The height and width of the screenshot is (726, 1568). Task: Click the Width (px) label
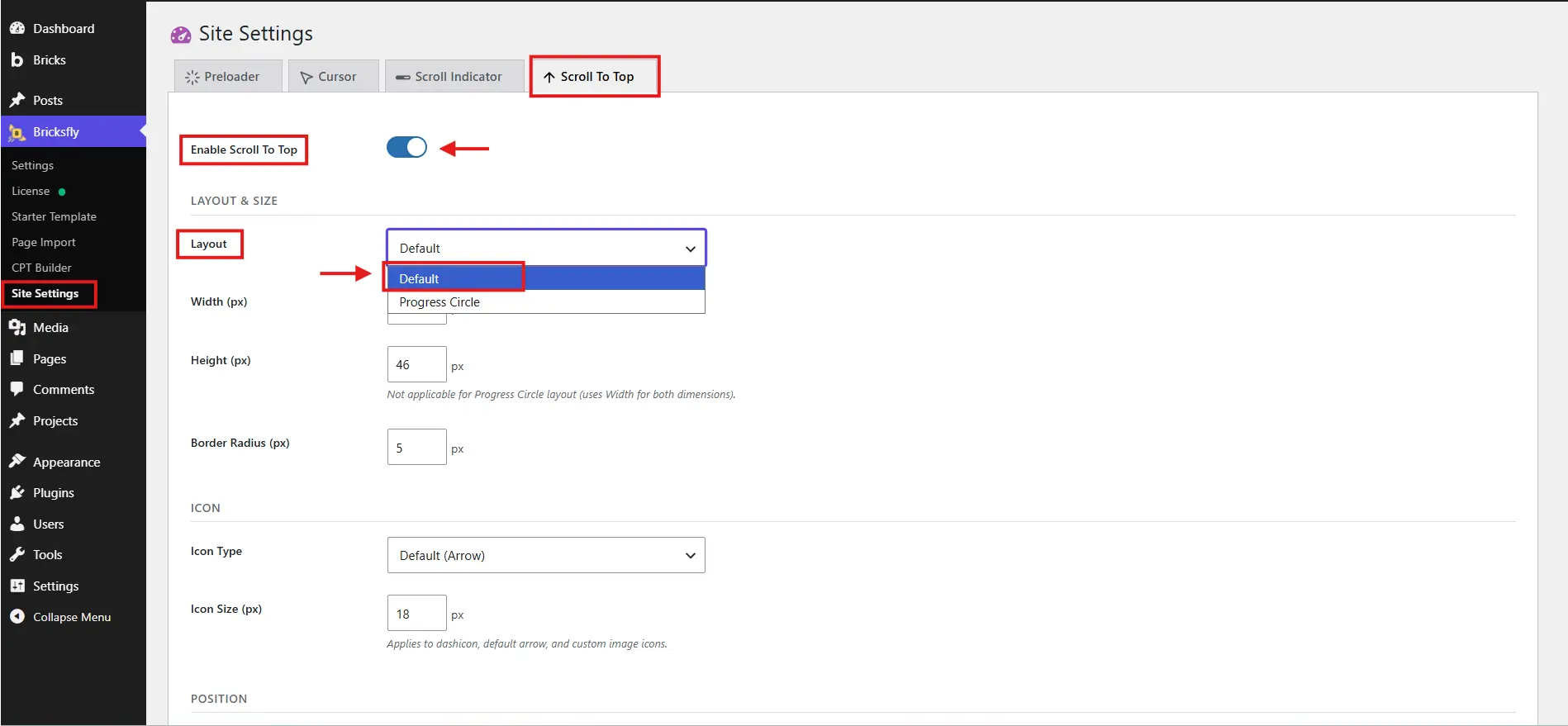tap(219, 301)
